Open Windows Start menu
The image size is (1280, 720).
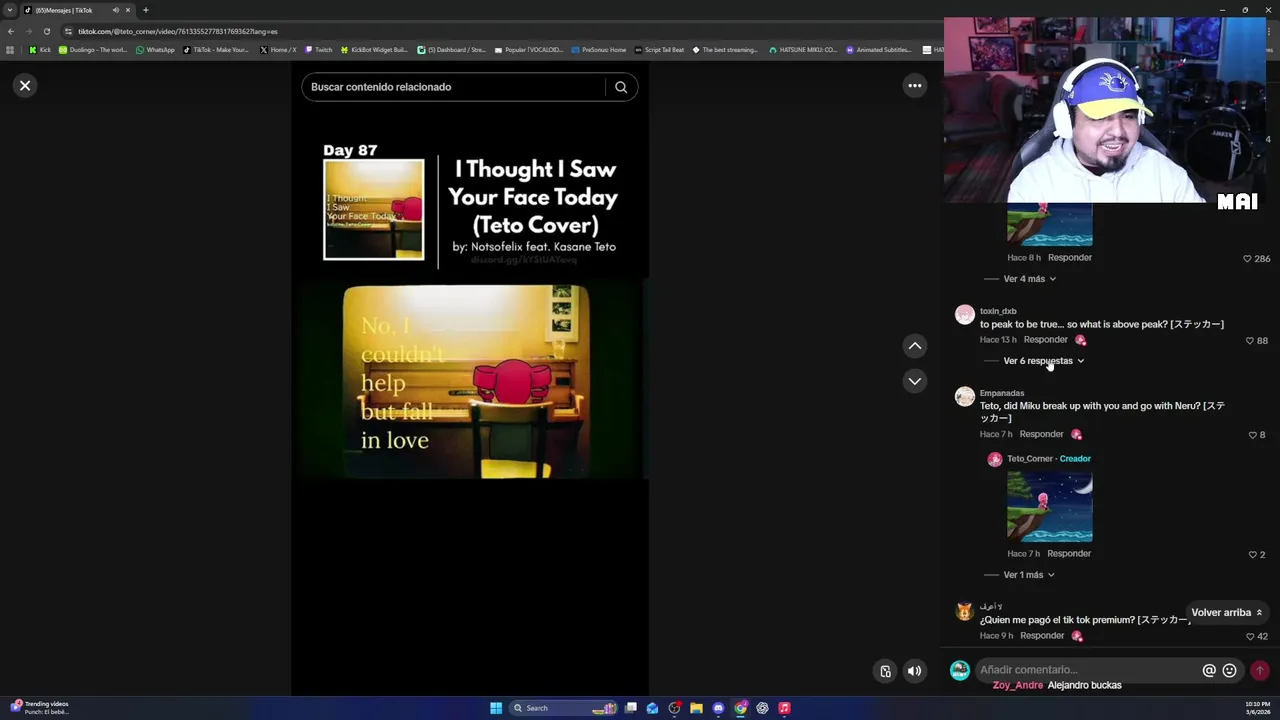(x=496, y=708)
